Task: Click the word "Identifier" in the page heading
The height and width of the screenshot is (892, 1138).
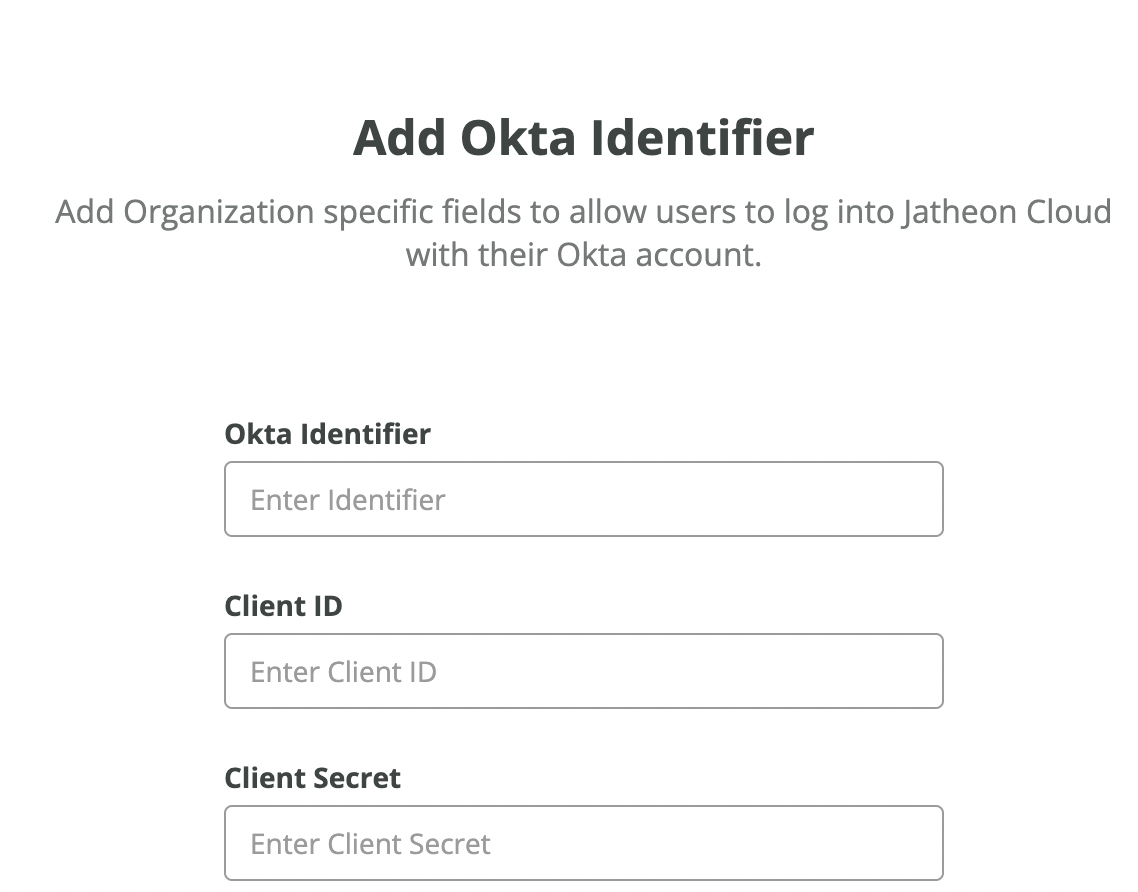Action: (703, 137)
